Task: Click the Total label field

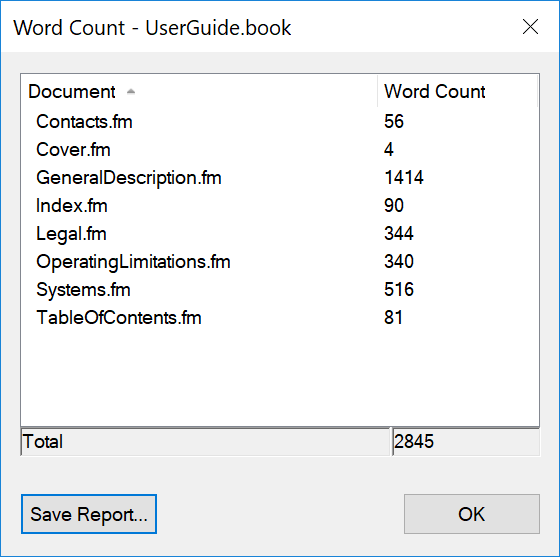Action: point(205,442)
